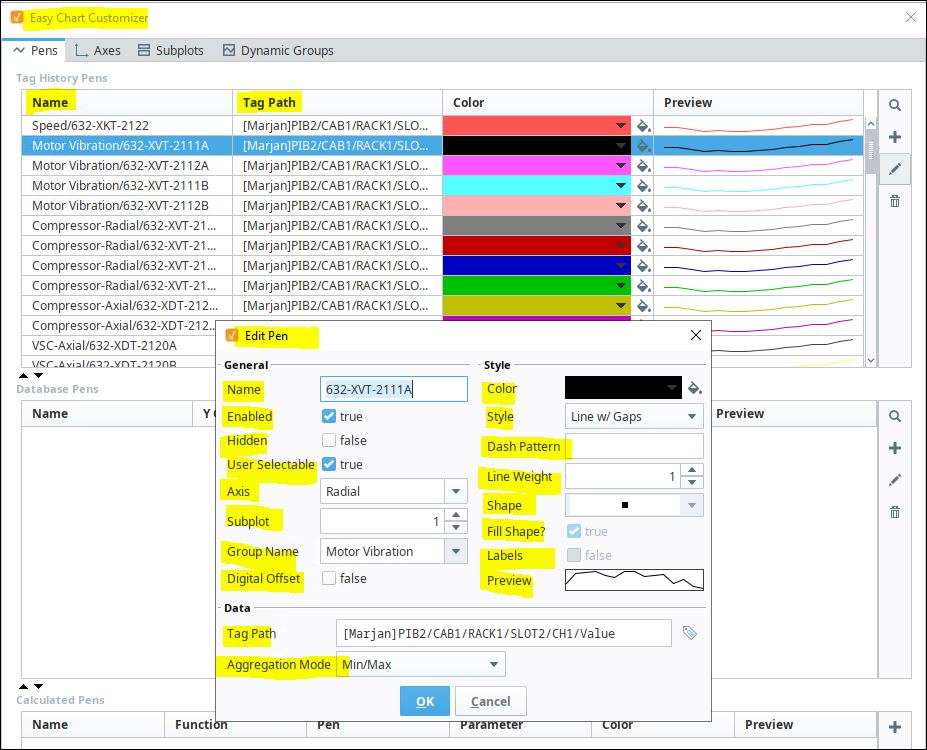Open paint bucket for red Compressor-Radial row

coord(643,245)
